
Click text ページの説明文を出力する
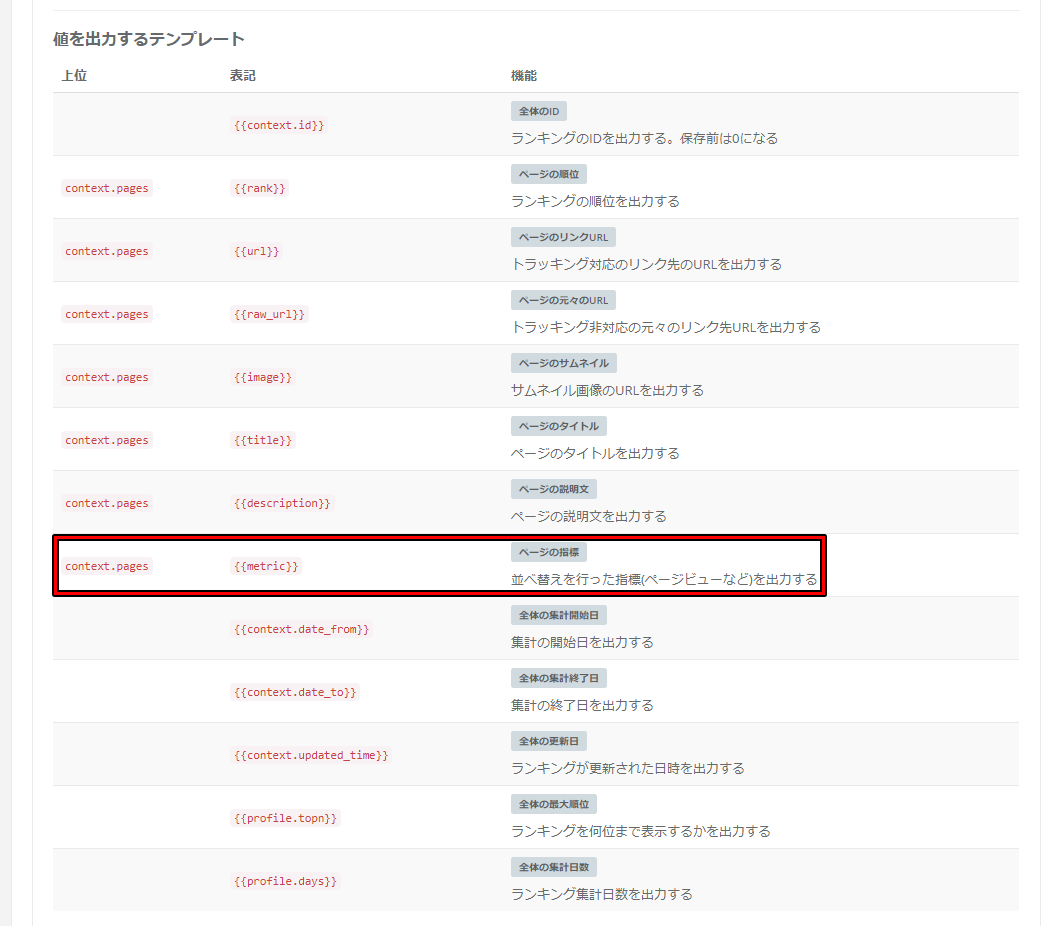pyautogui.click(x=589, y=517)
